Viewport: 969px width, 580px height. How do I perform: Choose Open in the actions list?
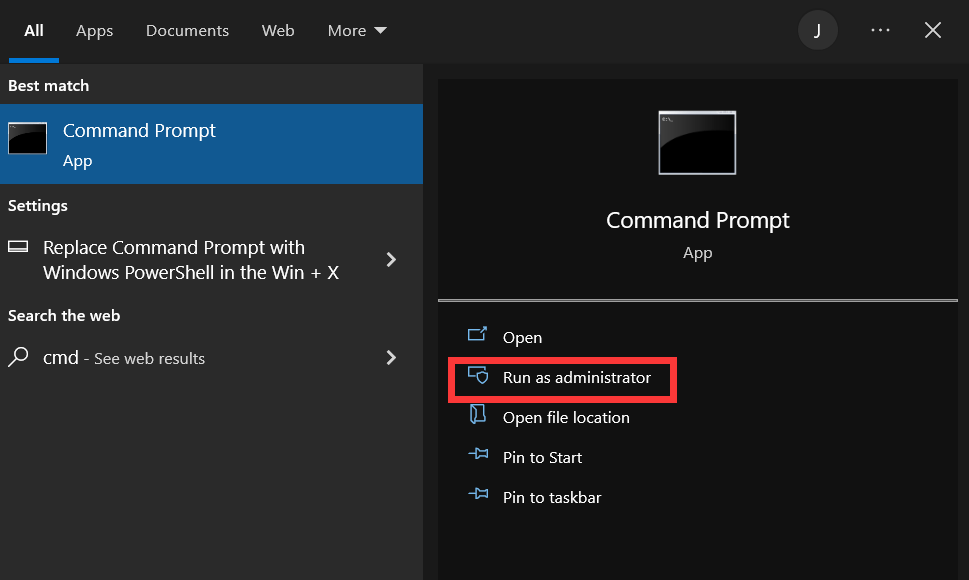[522, 337]
